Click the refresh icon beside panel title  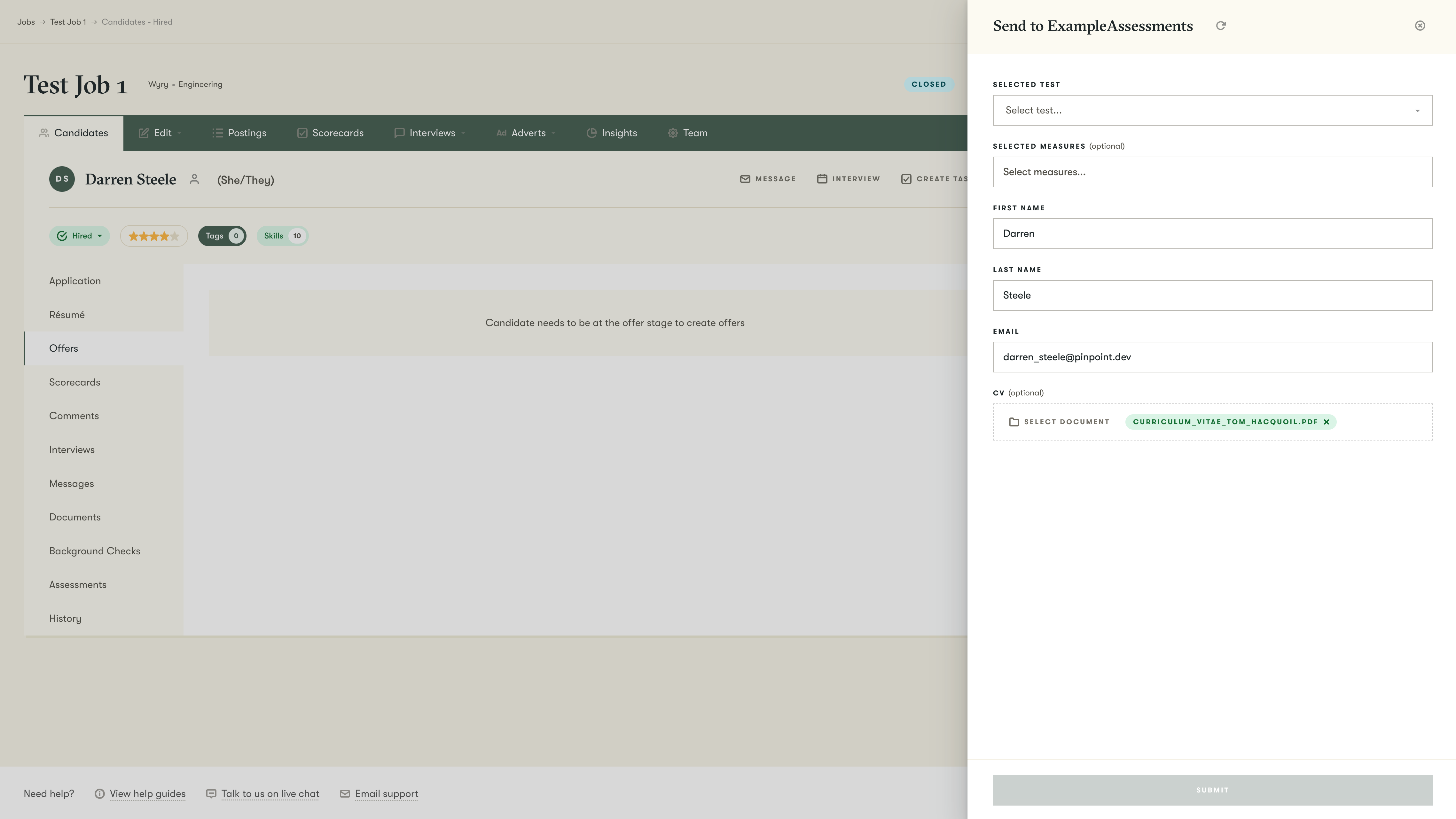click(1220, 26)
